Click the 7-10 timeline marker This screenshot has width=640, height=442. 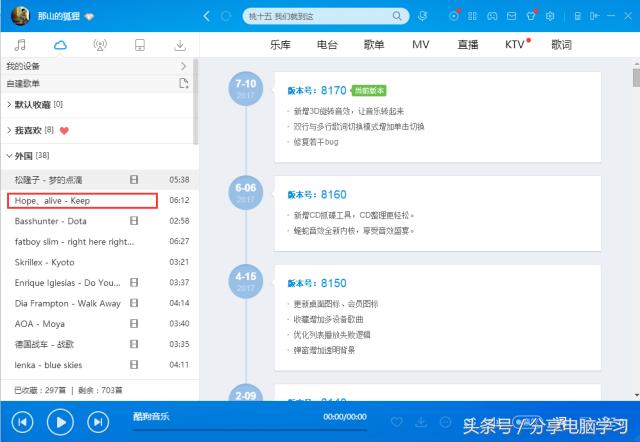tap(246, 88)
